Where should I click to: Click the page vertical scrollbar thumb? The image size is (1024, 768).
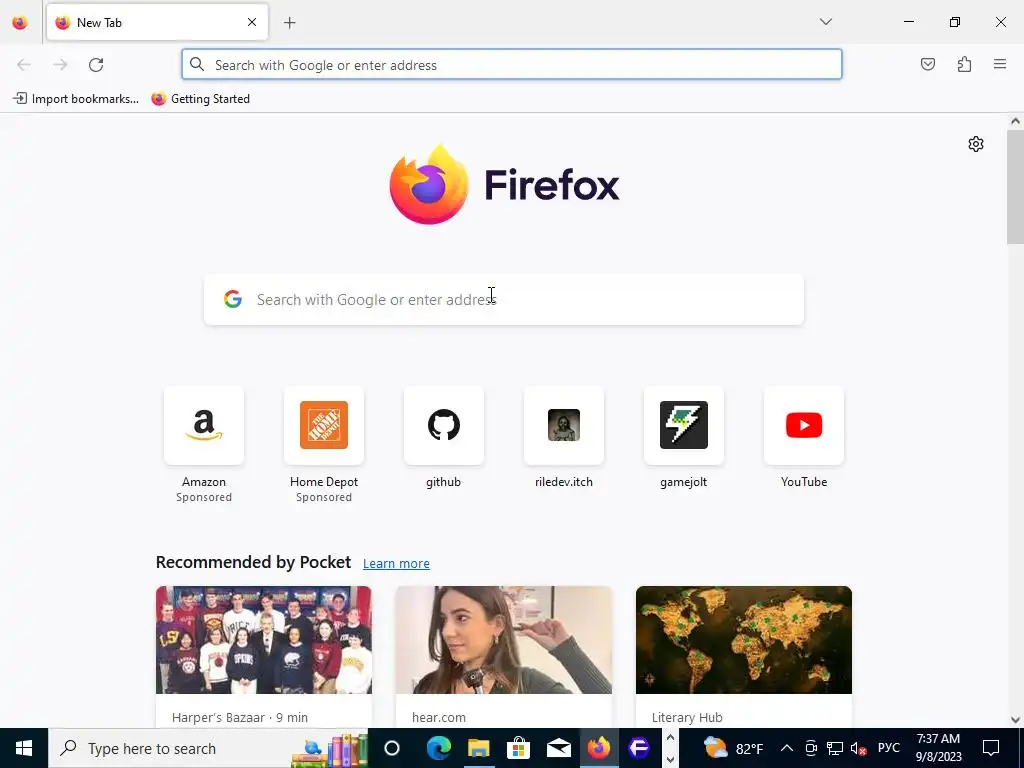[x=1015, y=187]
